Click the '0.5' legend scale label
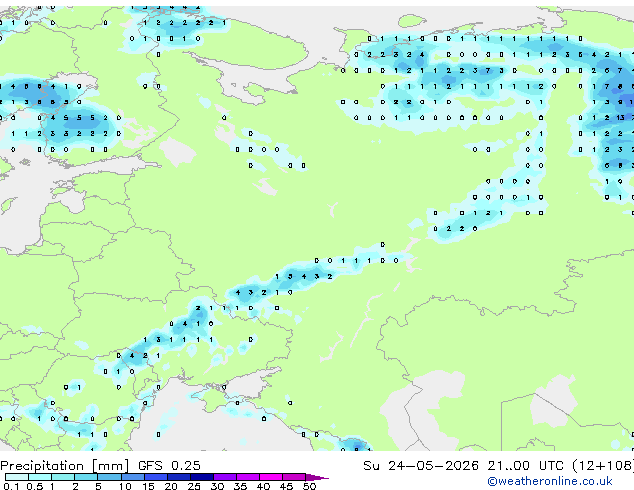The height and width of the screenshot is (490, 634). tap(35, 486)
